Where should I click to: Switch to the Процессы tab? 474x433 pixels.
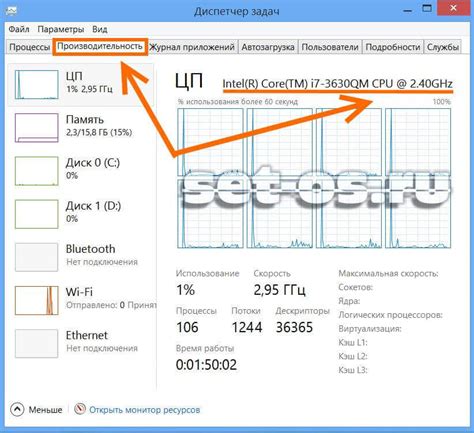pos(29,47)
